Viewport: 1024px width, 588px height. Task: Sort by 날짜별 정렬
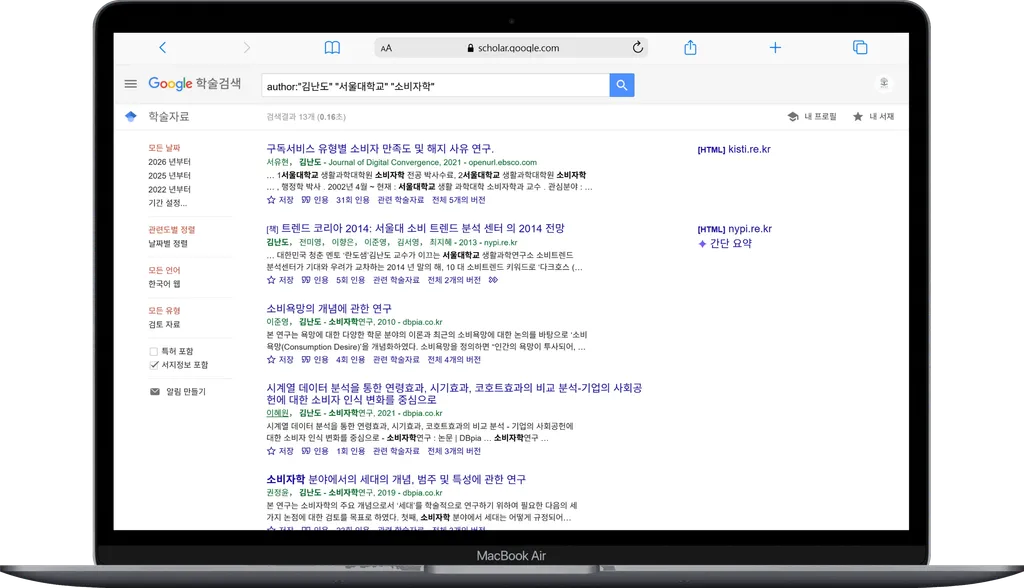tap(168, 244)
